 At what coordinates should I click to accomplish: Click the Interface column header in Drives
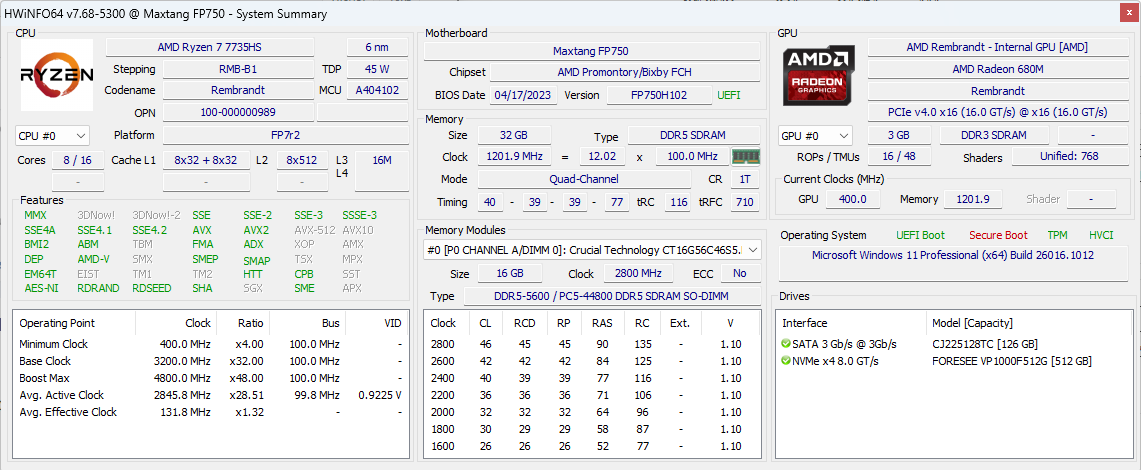[804, 323]
